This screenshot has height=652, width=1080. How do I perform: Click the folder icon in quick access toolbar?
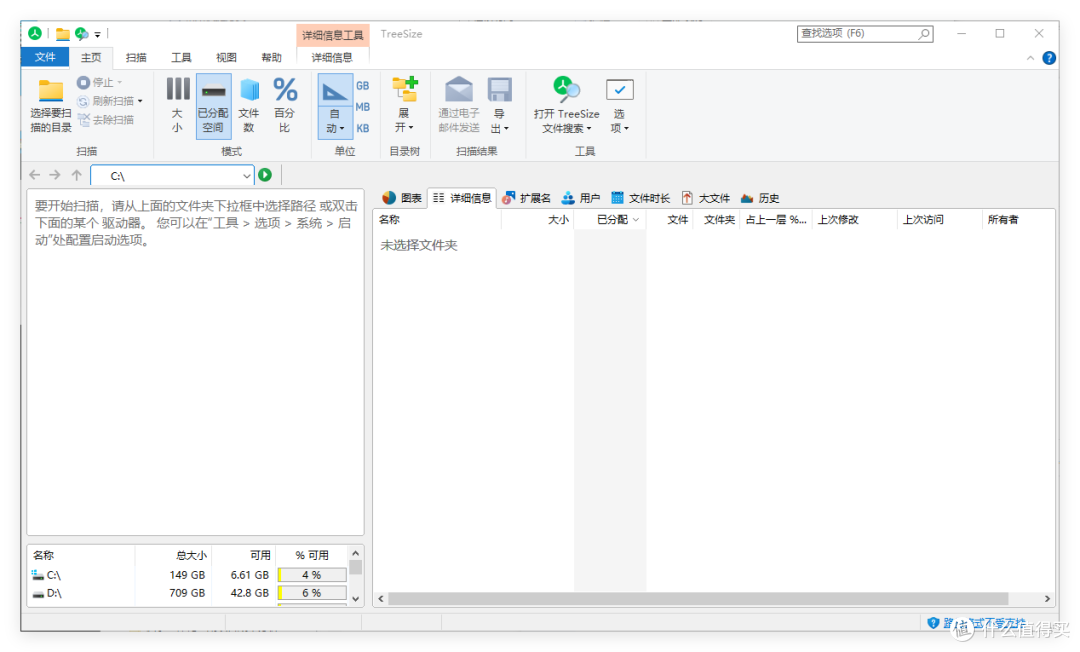63,33
